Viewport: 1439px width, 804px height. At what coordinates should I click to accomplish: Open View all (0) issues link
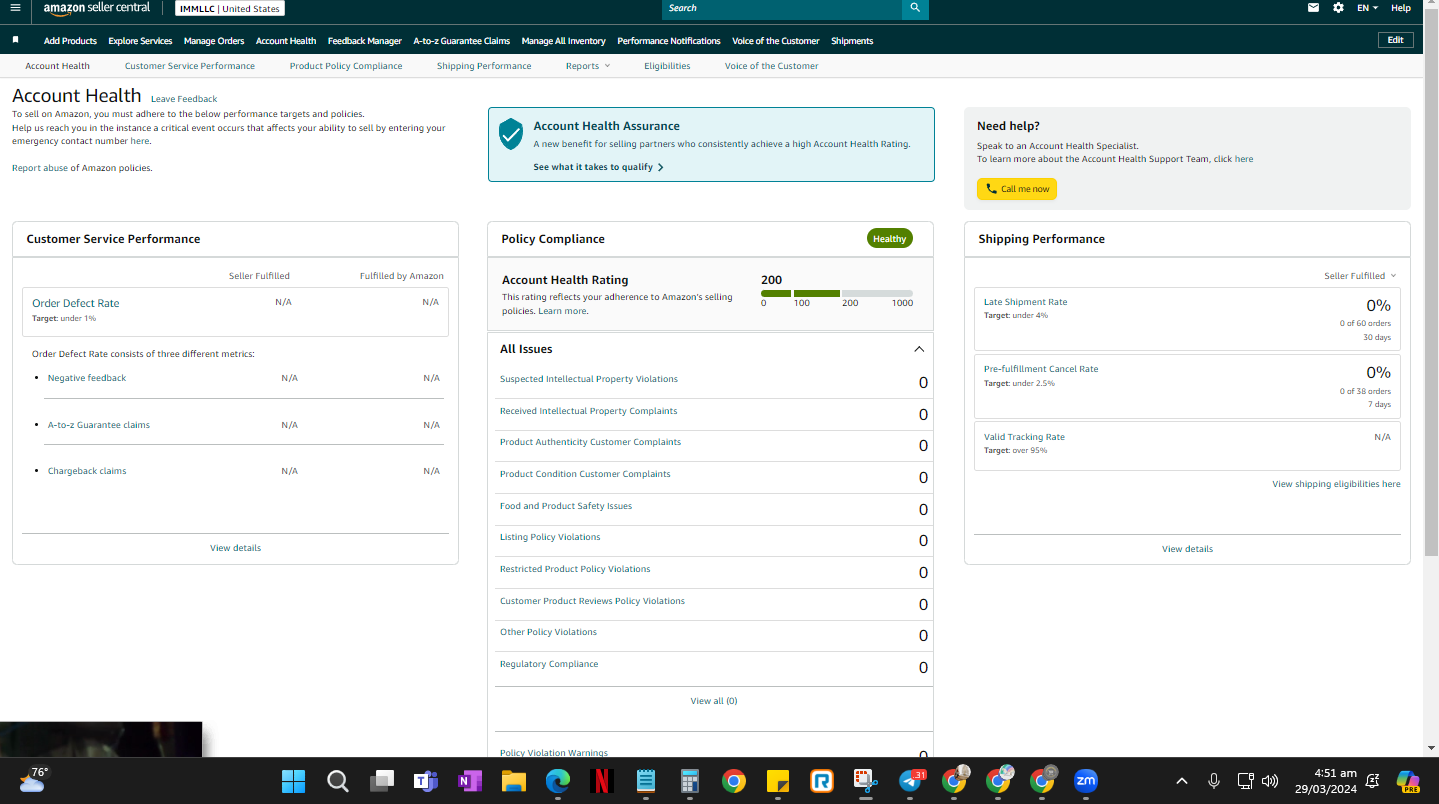[x=714, y=701]
